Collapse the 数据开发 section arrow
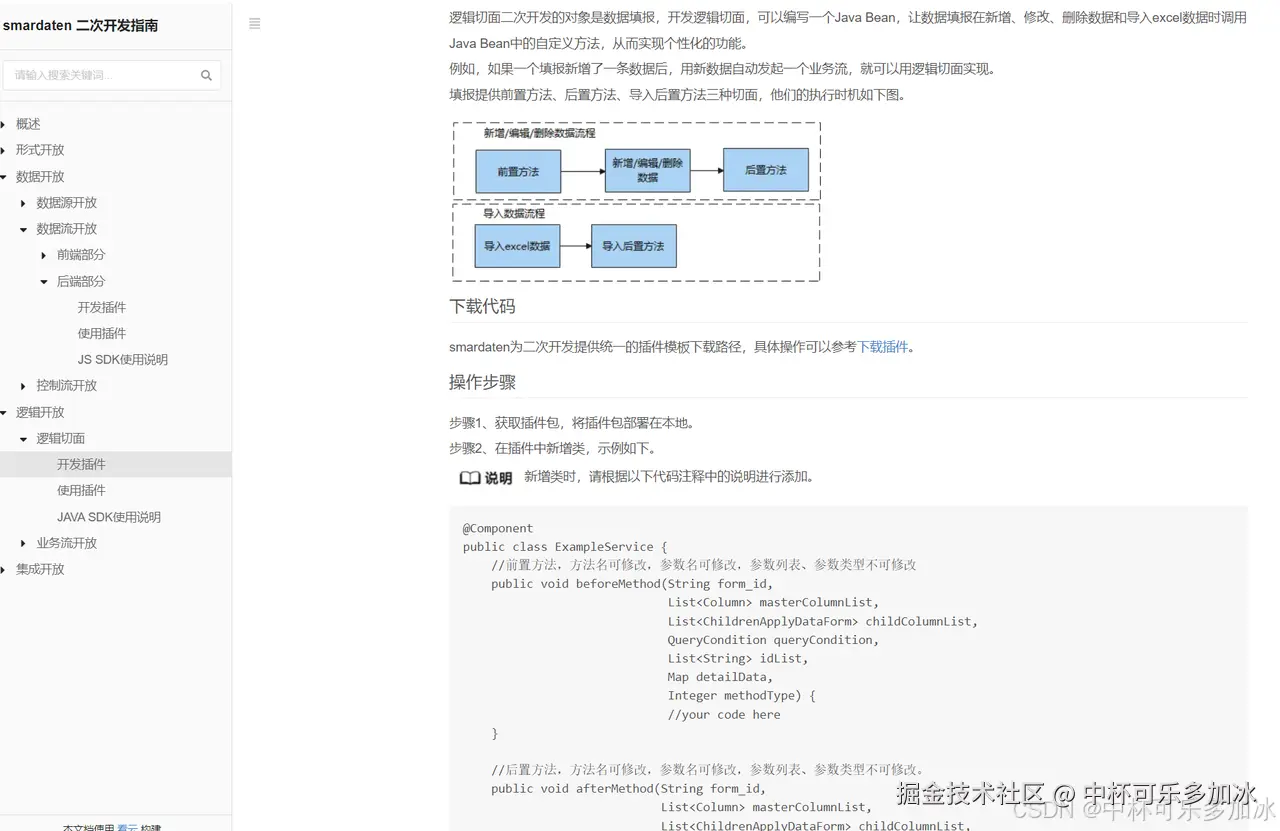This screenshot has width=1280, height=831. tap(4, 177)
